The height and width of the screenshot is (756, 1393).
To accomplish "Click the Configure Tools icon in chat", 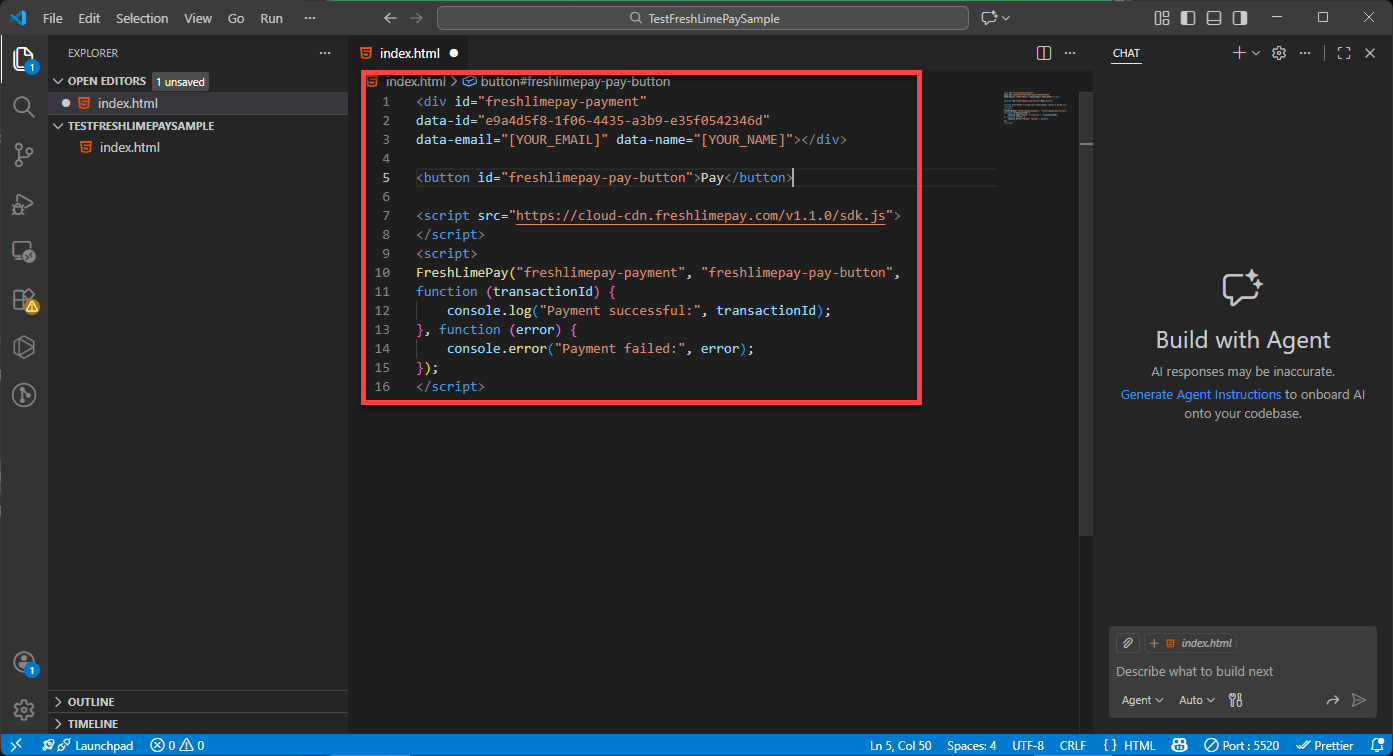I will coord(1235,700).
